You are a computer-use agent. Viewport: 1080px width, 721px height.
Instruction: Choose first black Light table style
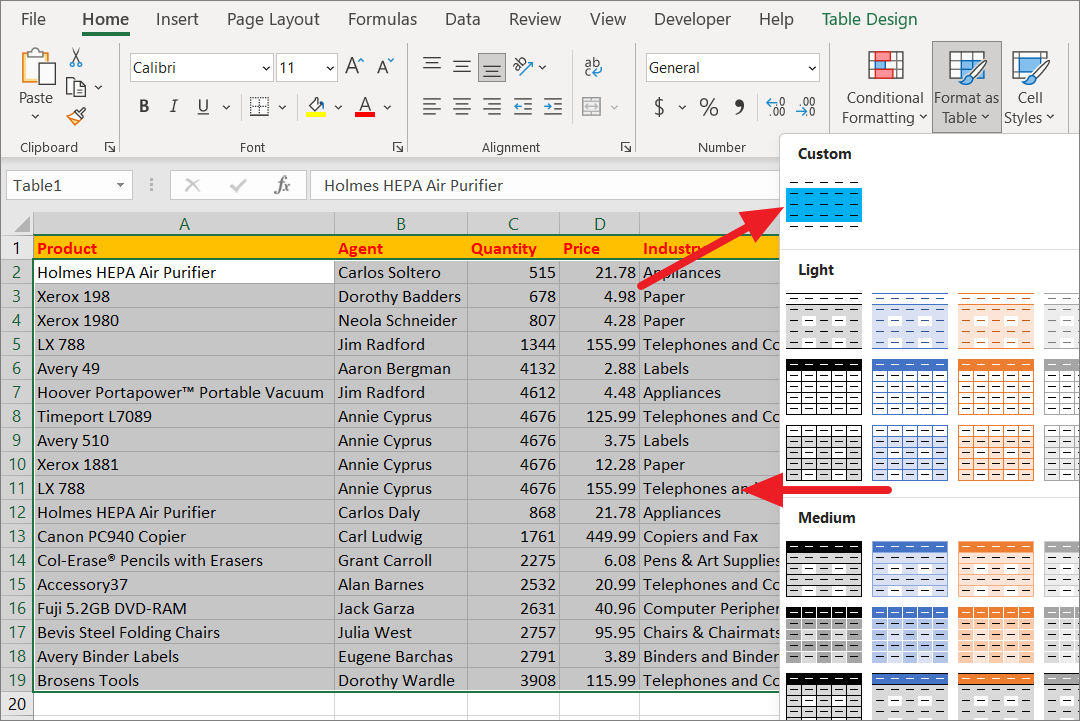coord(824,321)
